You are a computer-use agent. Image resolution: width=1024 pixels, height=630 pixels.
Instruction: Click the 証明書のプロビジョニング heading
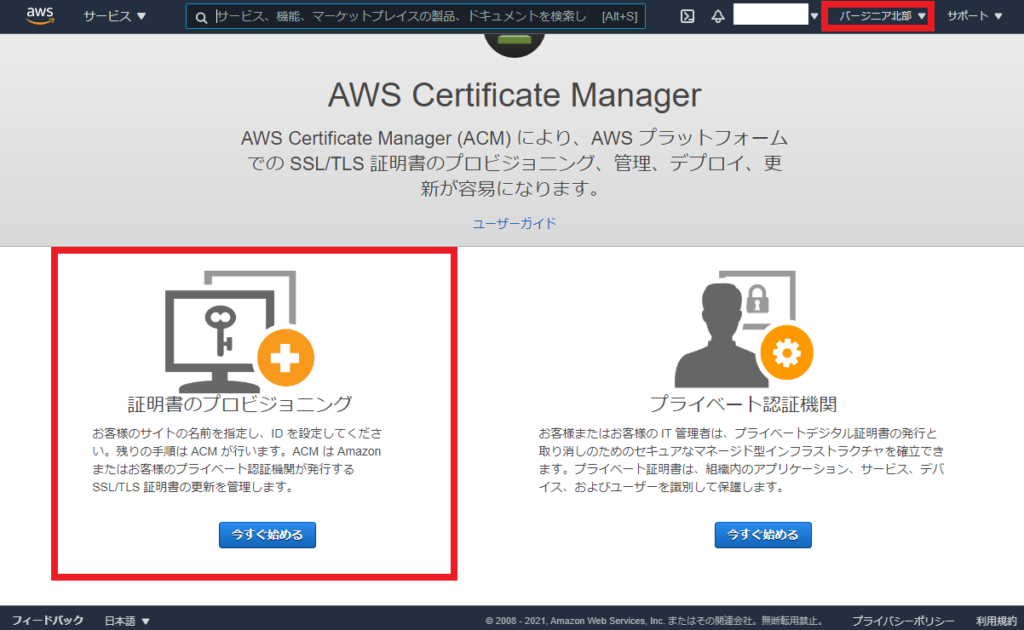pos(240,404)
